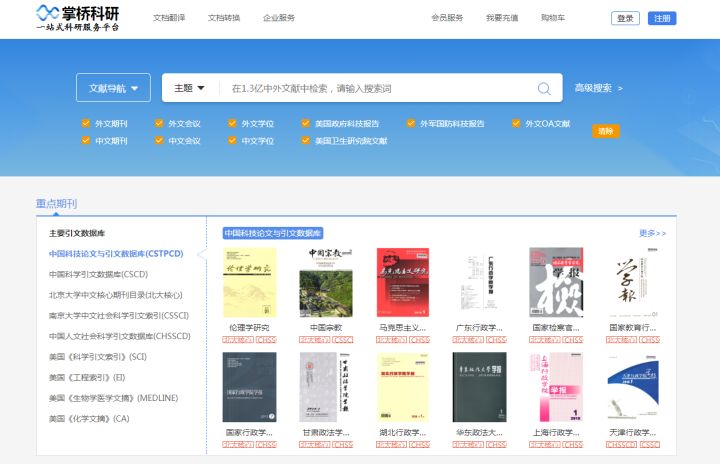This screenshot has width=720, height=464.
Task: Click the 登录 login button
Action: tap(625, 18)
